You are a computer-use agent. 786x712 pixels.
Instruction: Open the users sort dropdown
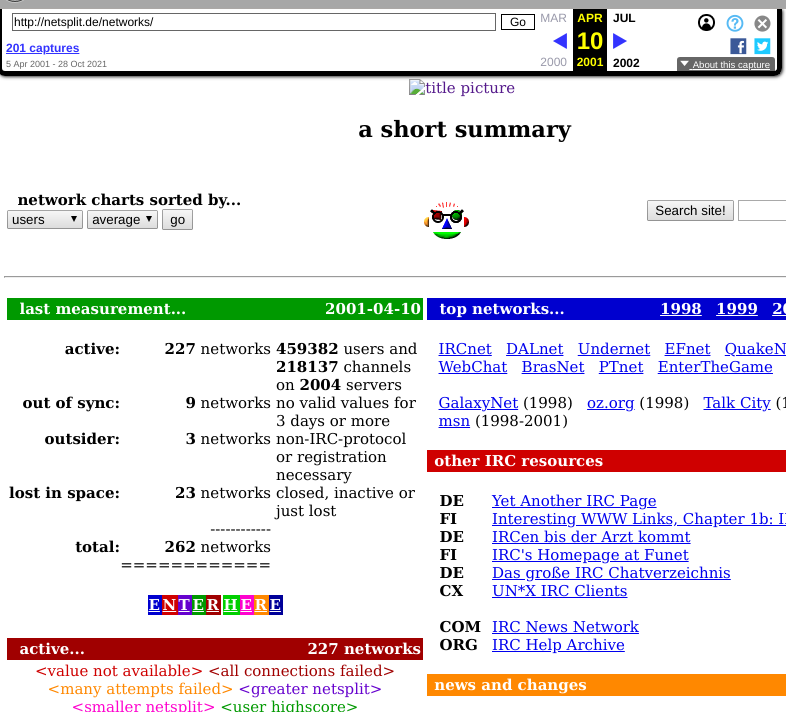[x=45, y=220]
